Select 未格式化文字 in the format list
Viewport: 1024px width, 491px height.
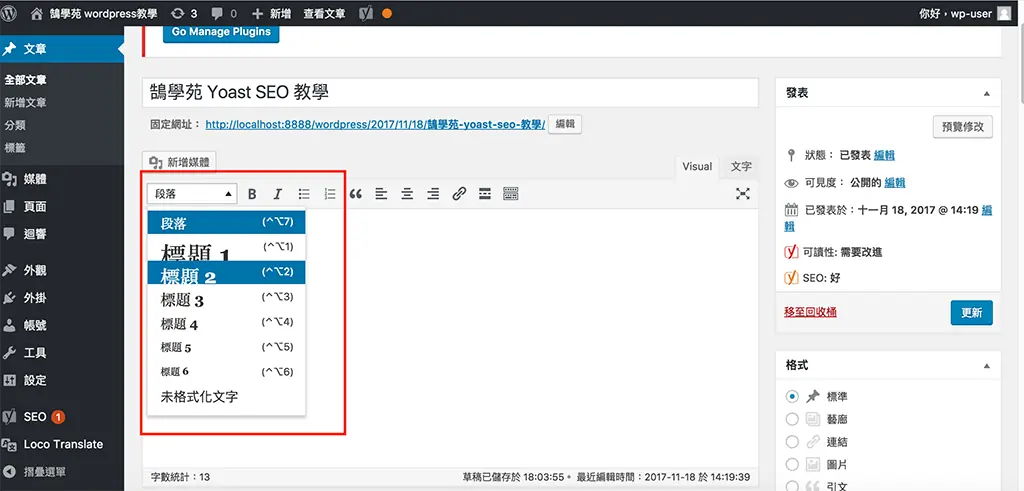(x=227, y=396)
